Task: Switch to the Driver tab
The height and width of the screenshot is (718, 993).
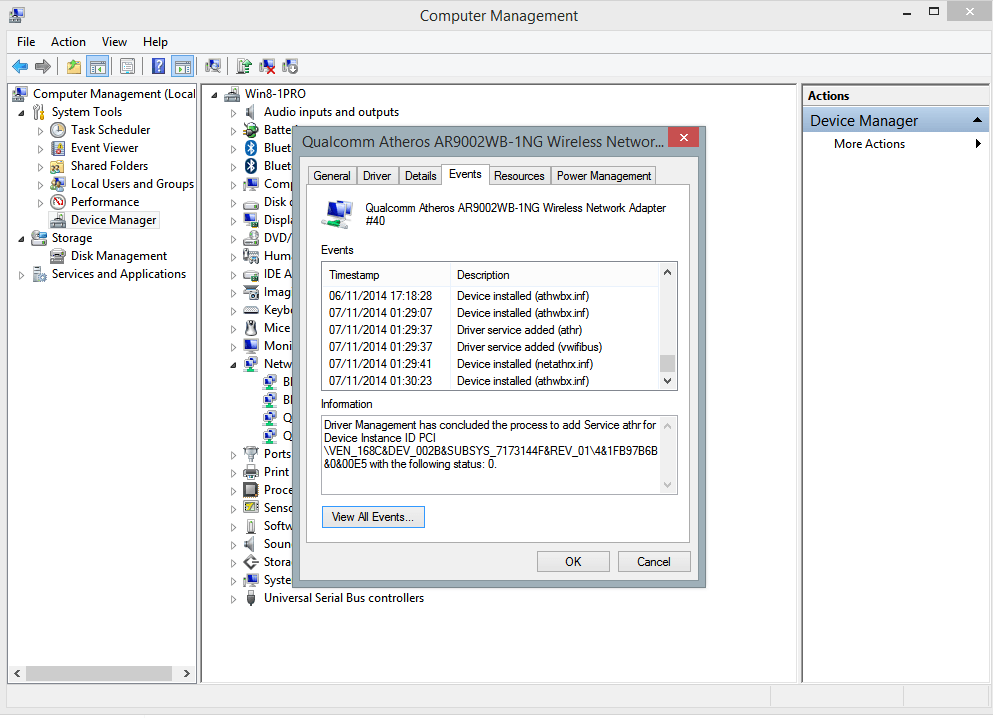Action: 377,176
